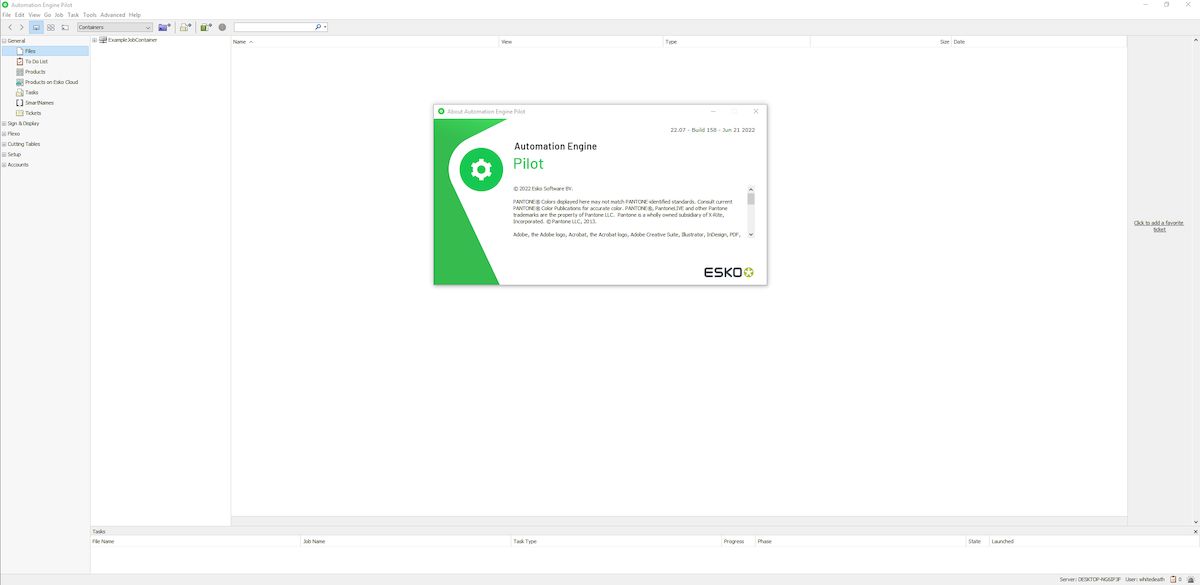Open the Go menu
Viewport: 1200px width, 585px height.
point(47,15)
